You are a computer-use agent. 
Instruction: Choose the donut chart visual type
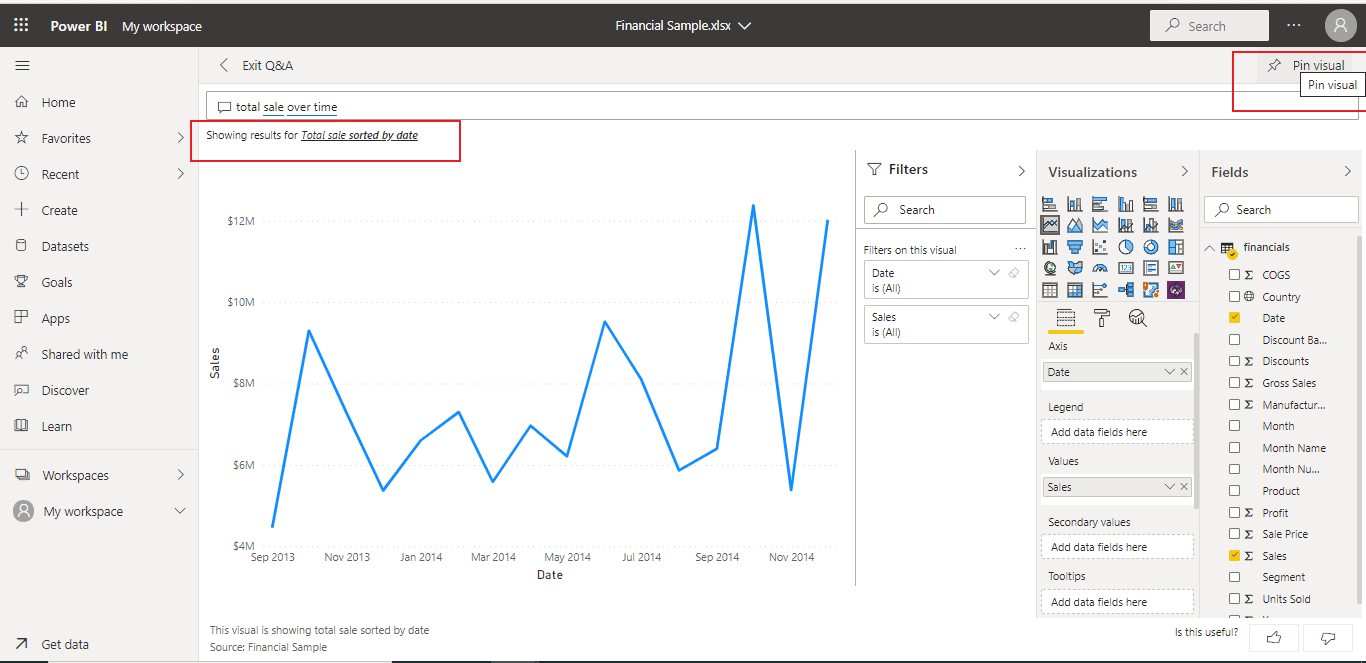(1151, 246)
